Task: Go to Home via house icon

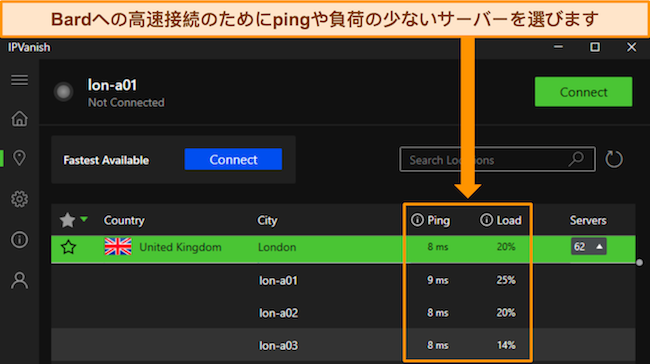Action: [x=19, y=119]
